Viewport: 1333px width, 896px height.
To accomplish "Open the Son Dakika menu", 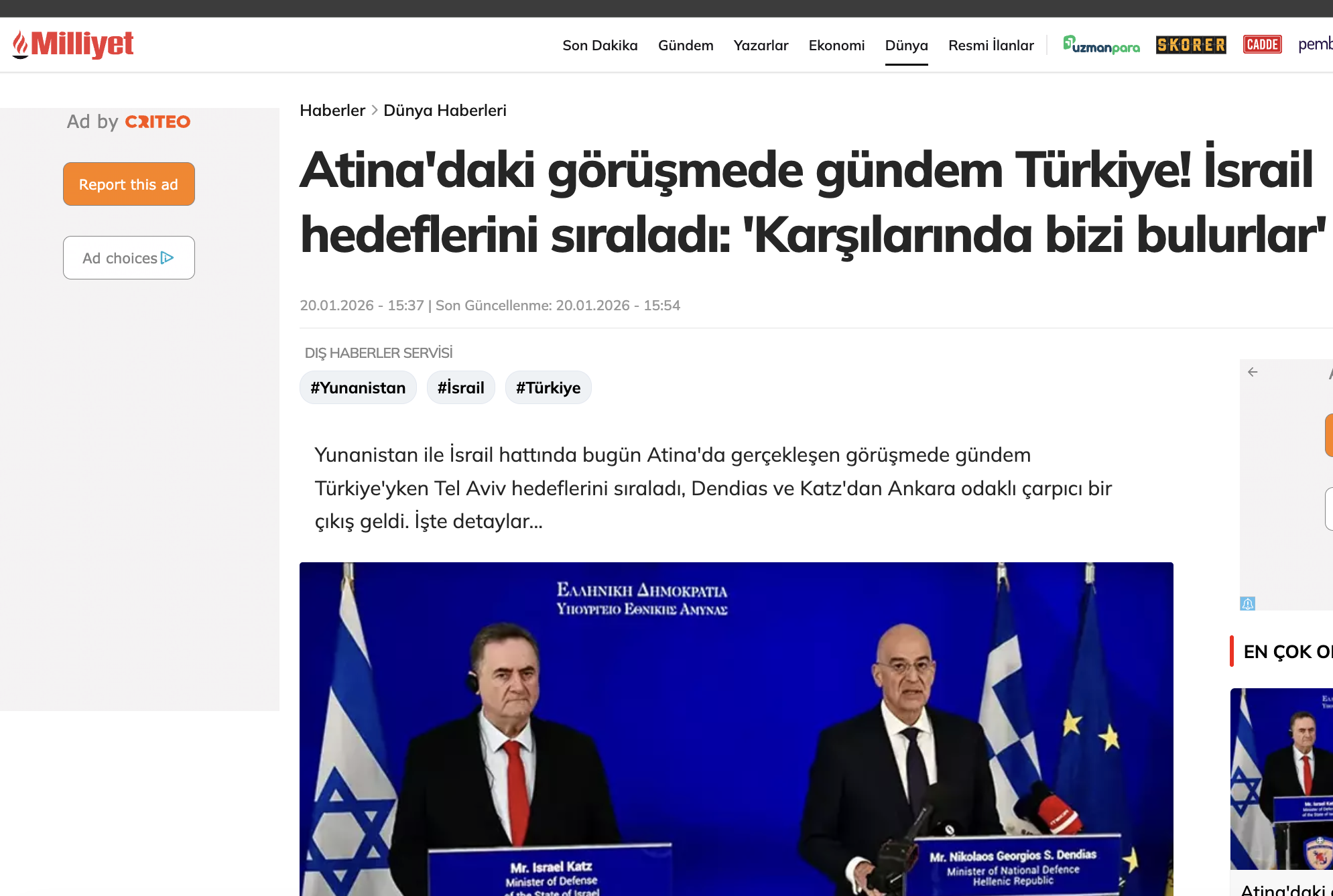I will 600,46.
